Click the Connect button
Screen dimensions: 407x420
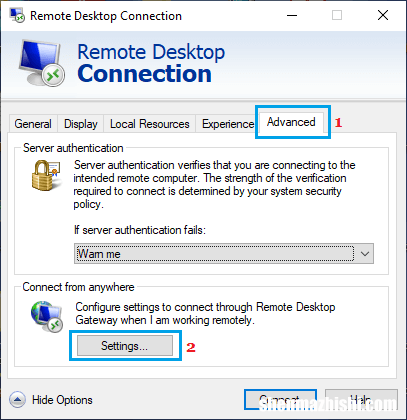[280, 399]
